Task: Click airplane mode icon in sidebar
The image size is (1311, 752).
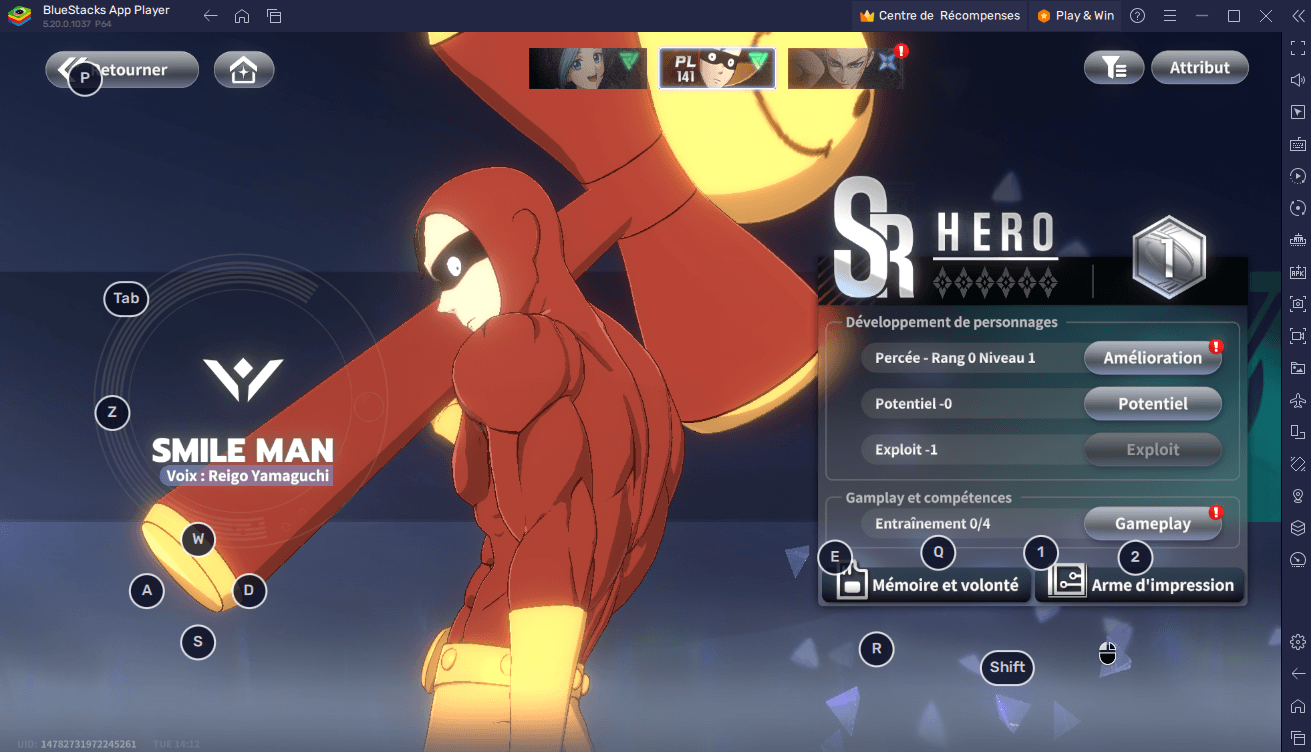Action: click(1298, 400)
